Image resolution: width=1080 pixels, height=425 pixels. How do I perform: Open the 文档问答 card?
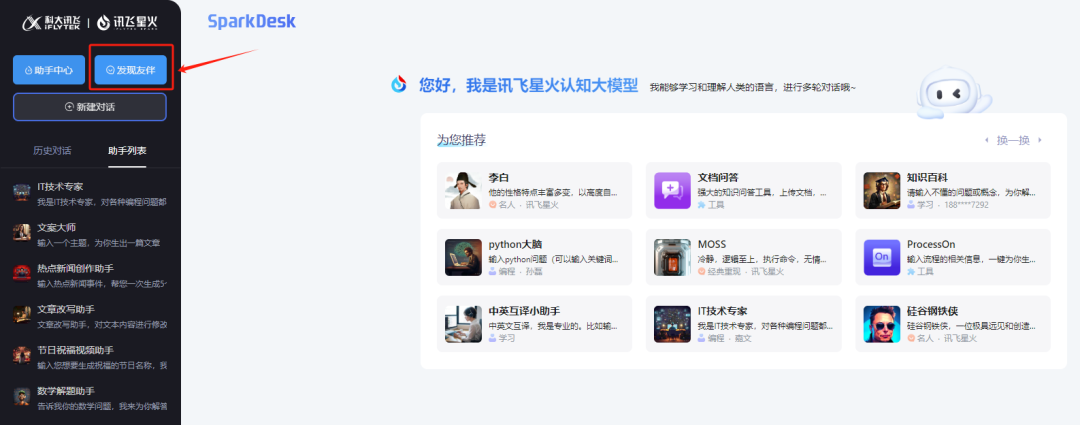744,191
